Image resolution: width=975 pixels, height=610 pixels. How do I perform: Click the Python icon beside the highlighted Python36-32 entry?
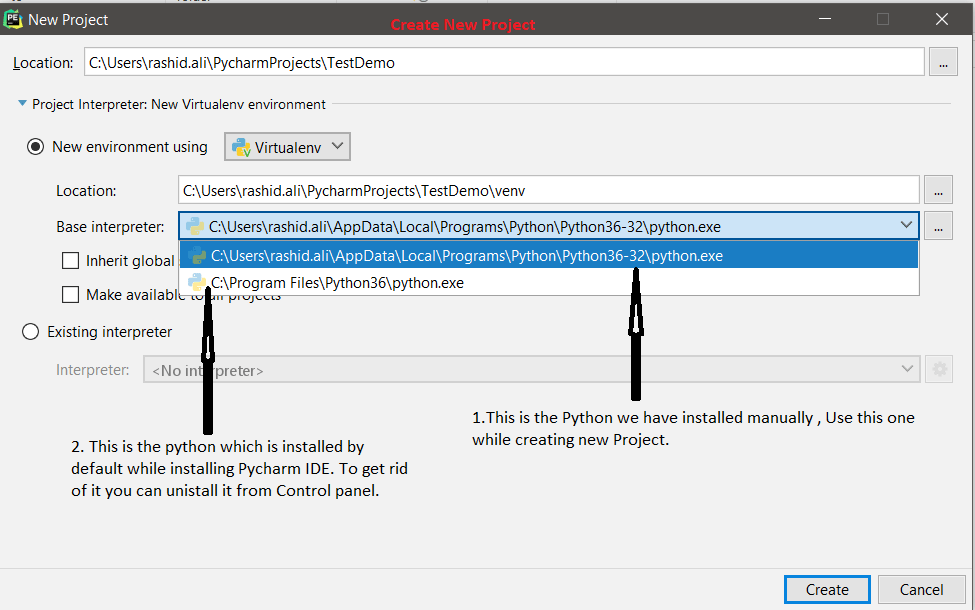pos(197,255)
